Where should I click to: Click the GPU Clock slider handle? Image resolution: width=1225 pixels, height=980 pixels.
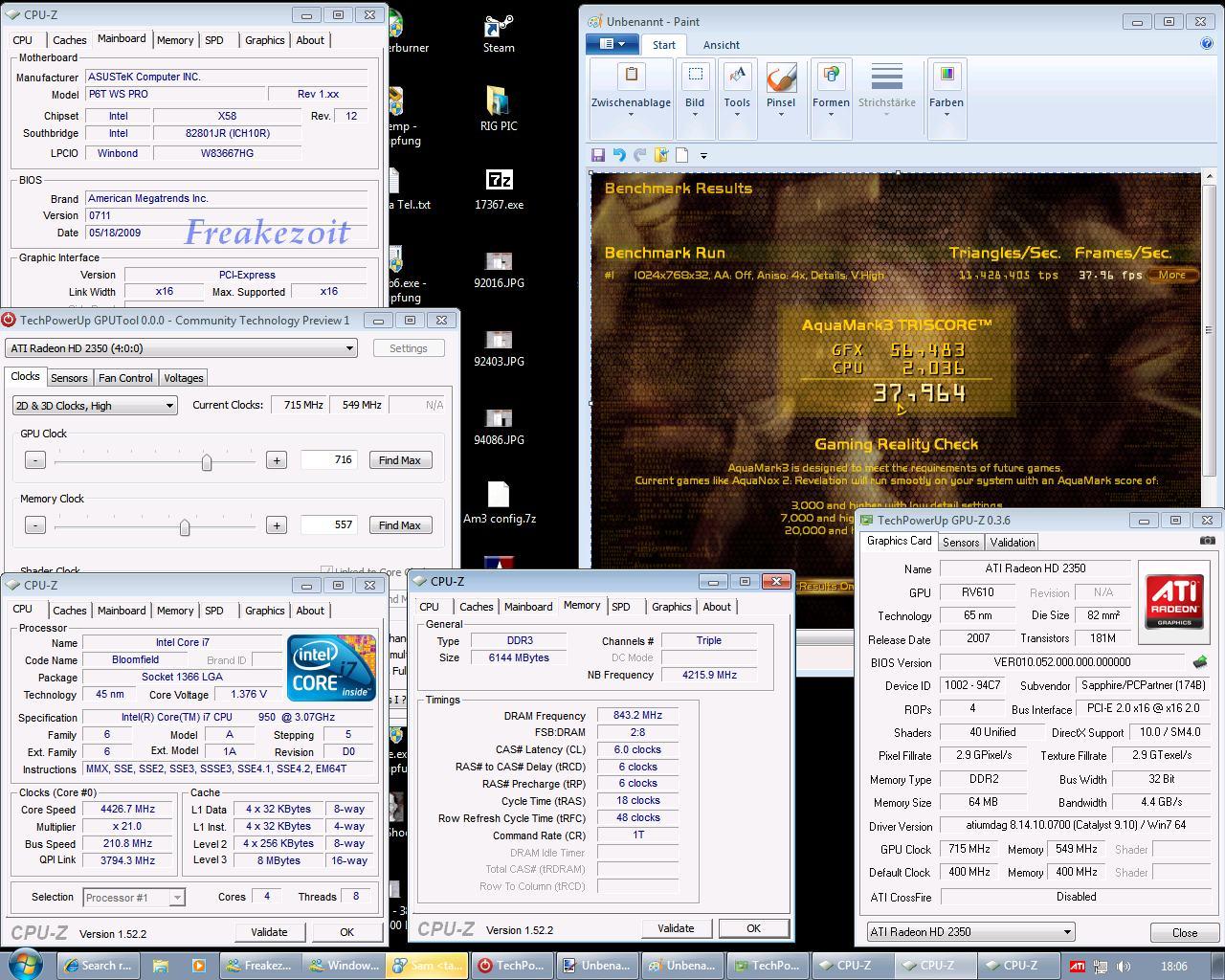click(x=206, y=462)
